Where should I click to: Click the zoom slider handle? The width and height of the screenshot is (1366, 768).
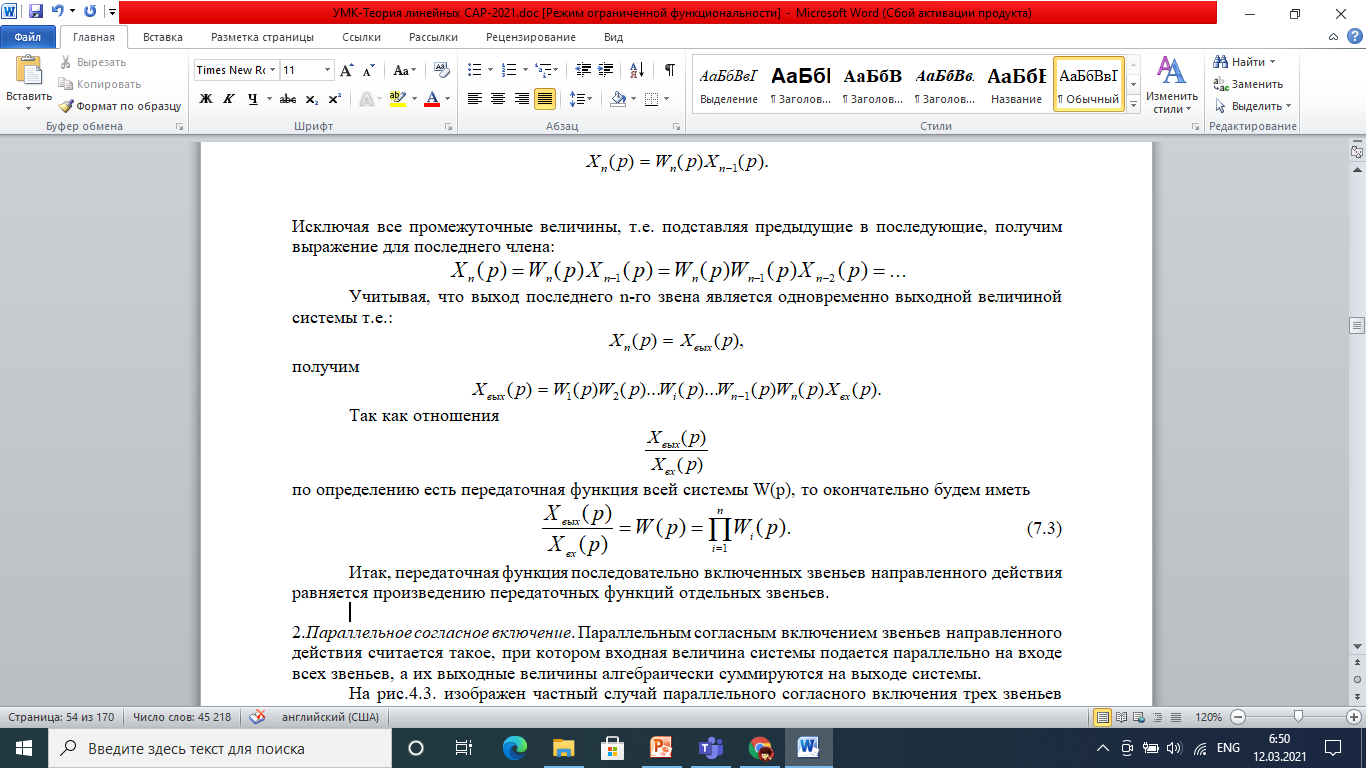(x=1298, y=717)
